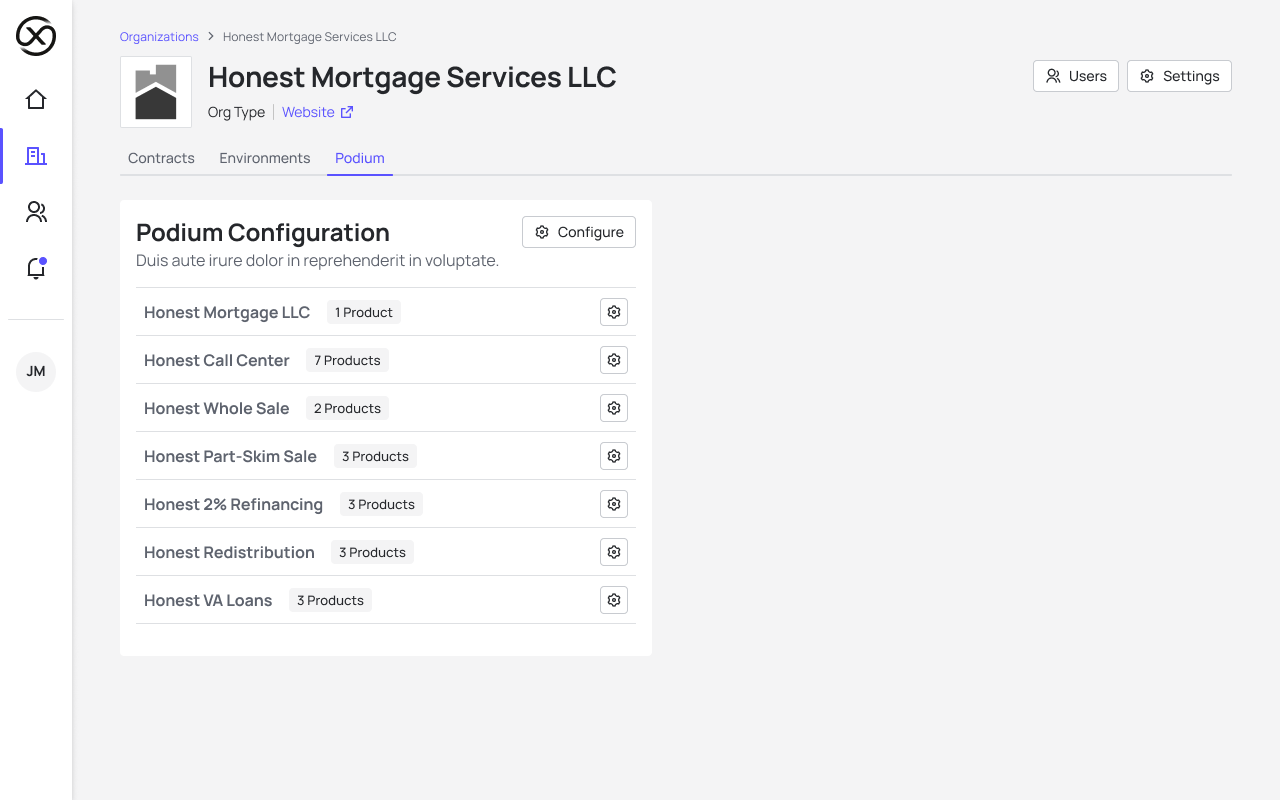This screenshot has height=800, width=1280.
Task: Click the Honest Mortgage Services logo thumbnail
Action: pyautogui.click(x=156, y=92)
